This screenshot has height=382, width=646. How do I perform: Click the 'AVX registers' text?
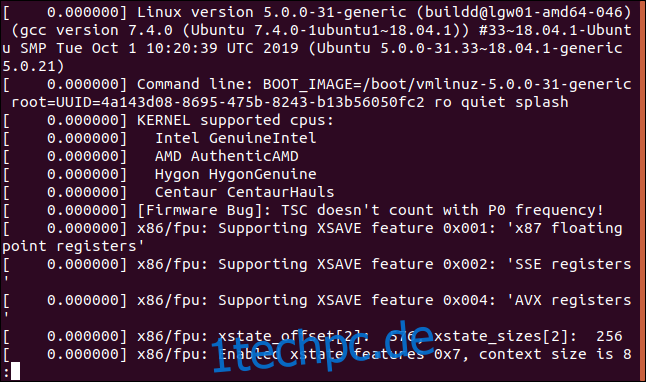(573, 300)
